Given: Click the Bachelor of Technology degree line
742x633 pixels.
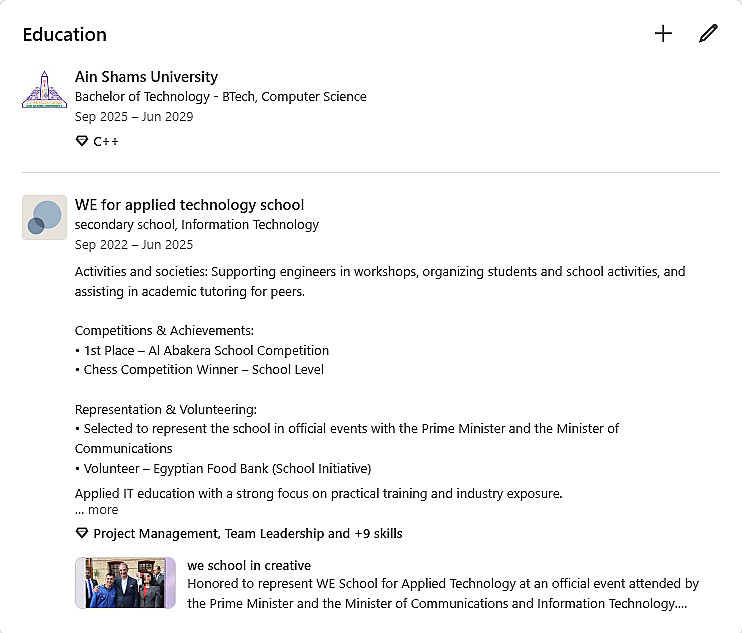Looking at the screenshot, I should [x=220, y=97].
